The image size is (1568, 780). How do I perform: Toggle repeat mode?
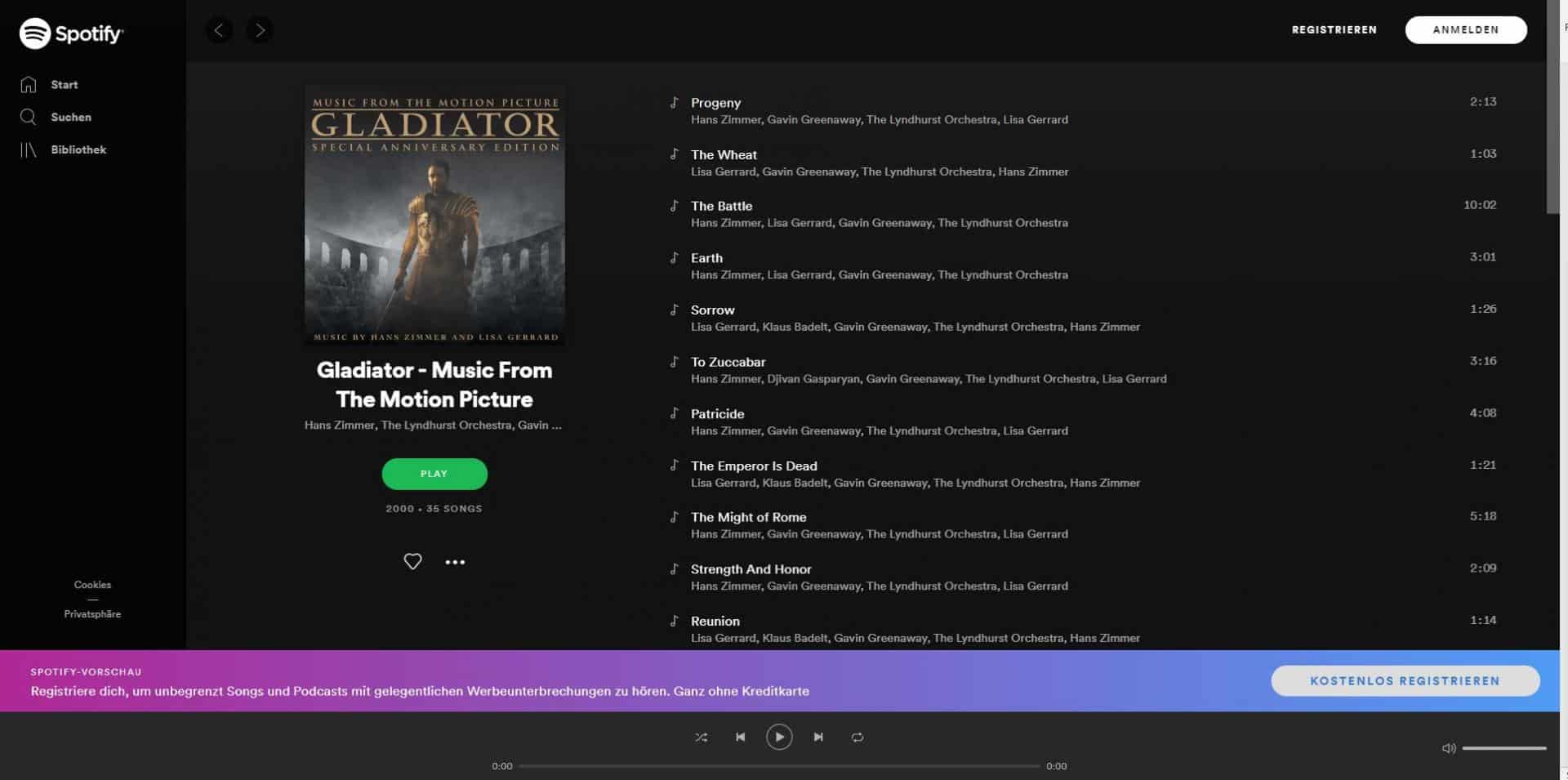(857, 737)
